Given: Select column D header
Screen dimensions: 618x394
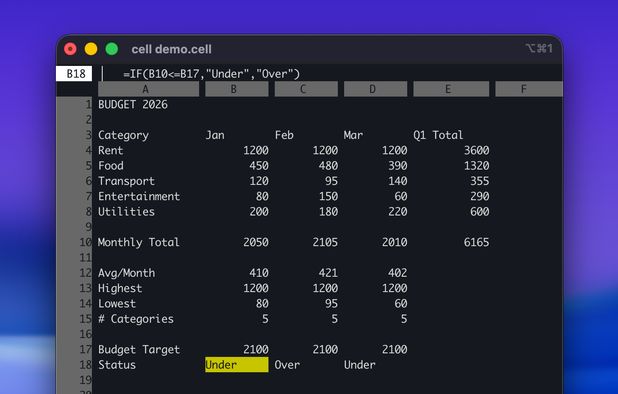Looking at the screenshot, I should 376,89.
